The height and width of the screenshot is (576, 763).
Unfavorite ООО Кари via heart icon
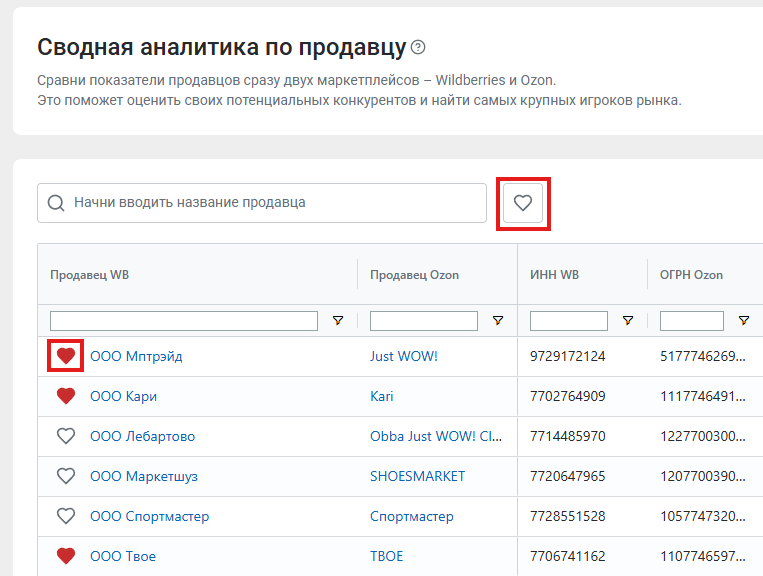(66, 396)
